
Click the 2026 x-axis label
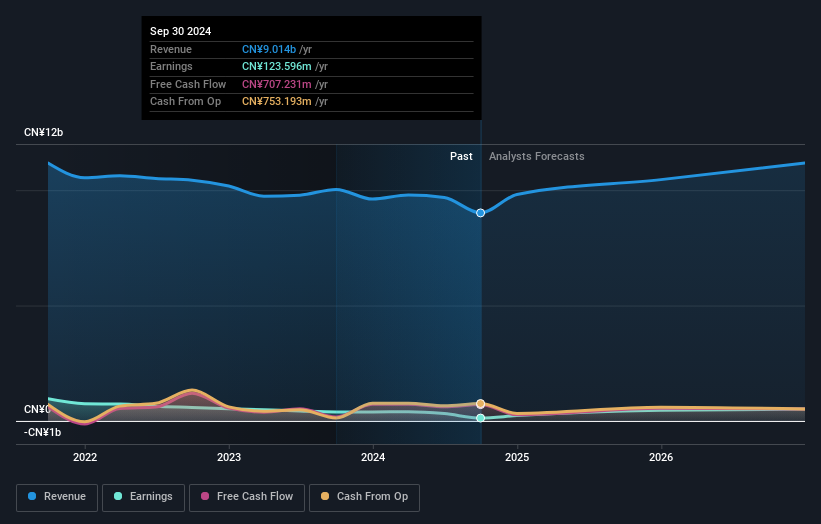(661, 457)
